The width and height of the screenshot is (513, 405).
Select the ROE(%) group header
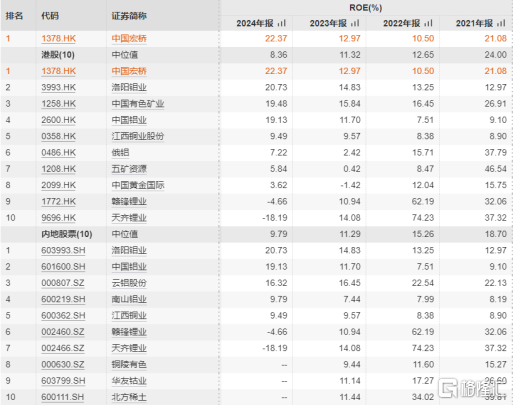(366, 8)
